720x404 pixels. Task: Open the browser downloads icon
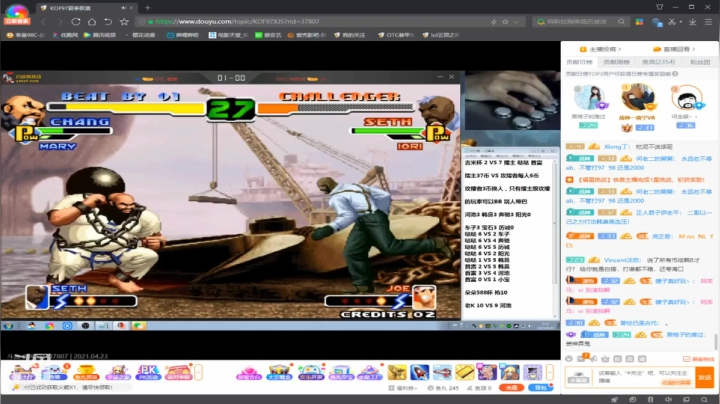(692, 22)
